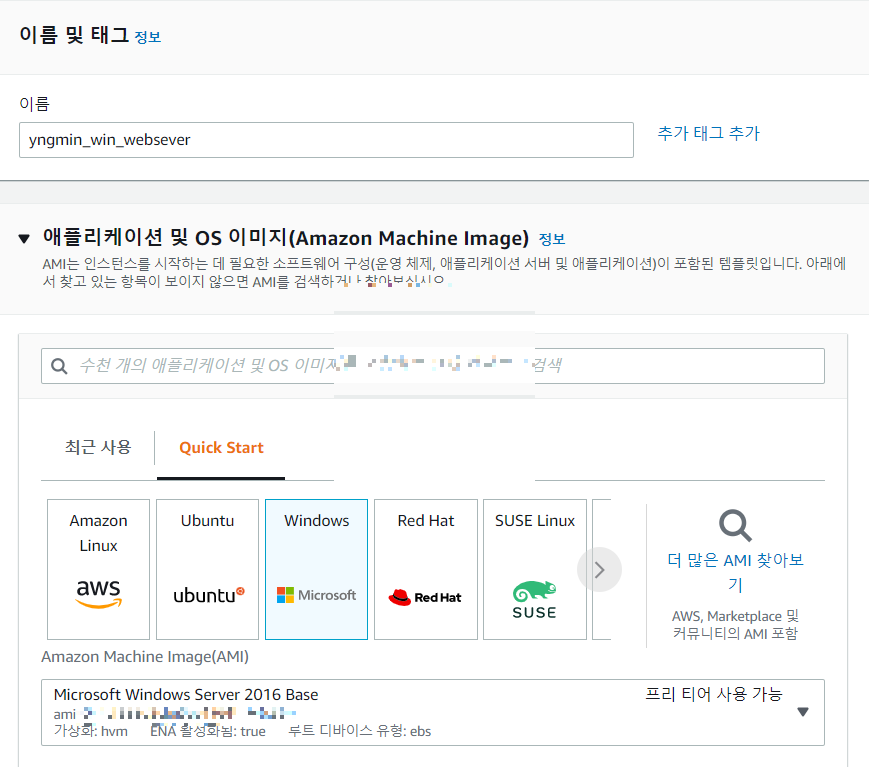
Task: Open the 더 많은 AMI 찾아보기 link
Action: tap(735, 572)
